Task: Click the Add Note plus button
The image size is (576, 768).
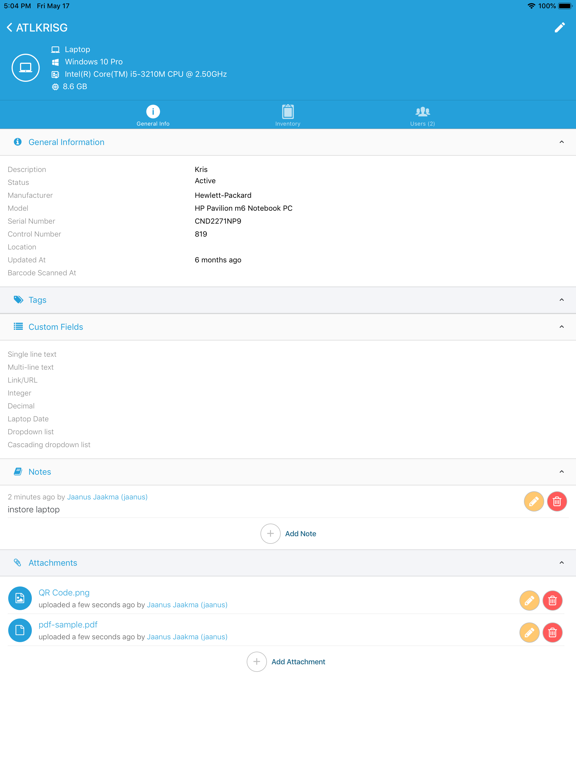Action: tap(270, 534)
